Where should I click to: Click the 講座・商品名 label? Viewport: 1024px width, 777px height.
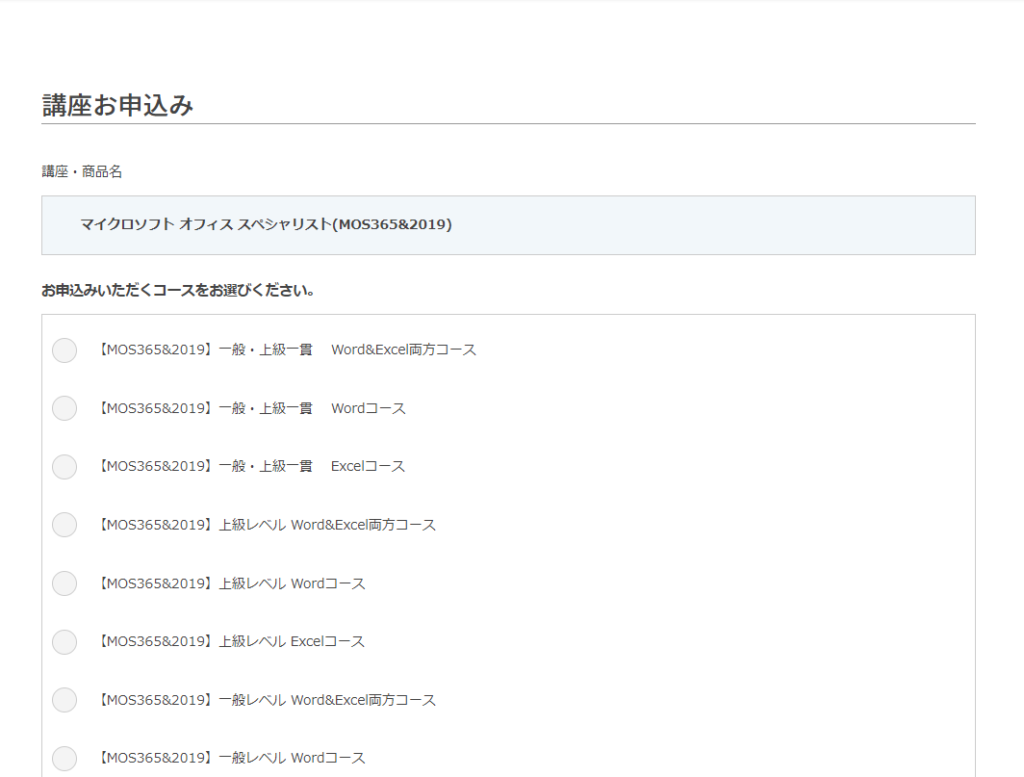(x=82, y=172)
